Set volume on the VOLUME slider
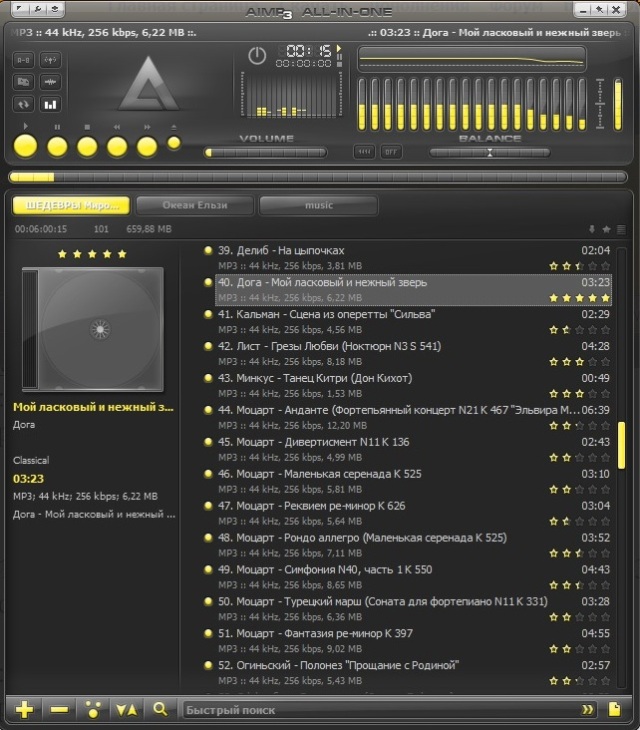Viewport: 640px width, 730px height. tap(265, 152)
